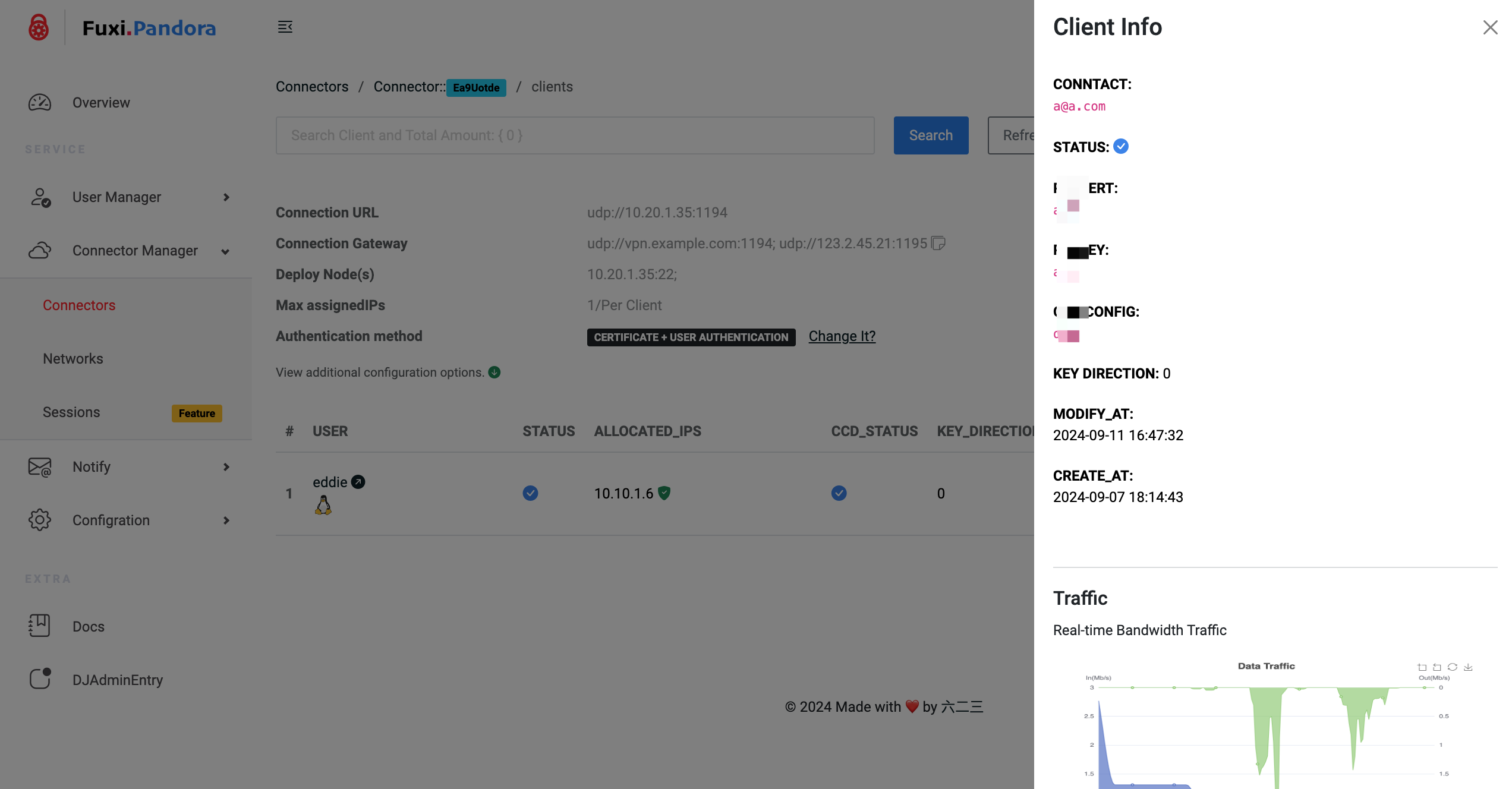This screenshot has width=1512, height=789.
Task: Click the chart restore refresh icon
Action: point(1453,667)
